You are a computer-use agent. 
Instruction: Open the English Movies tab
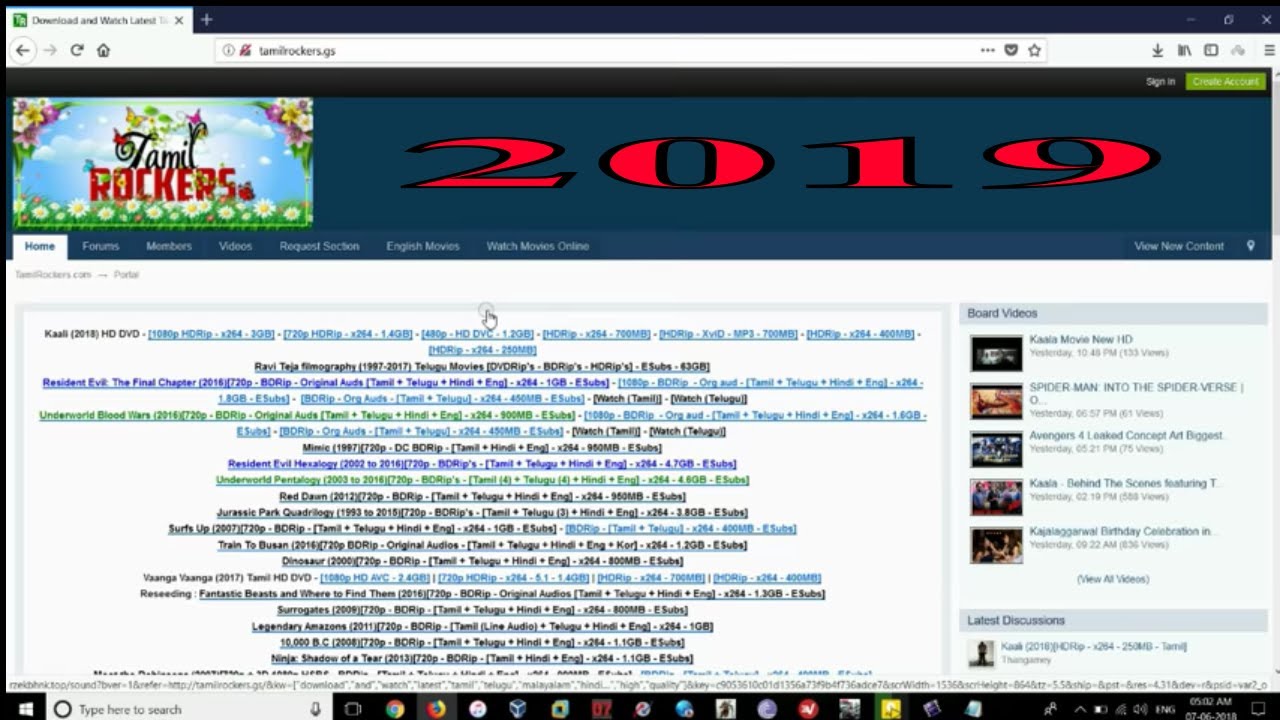[x=423, y=246]
